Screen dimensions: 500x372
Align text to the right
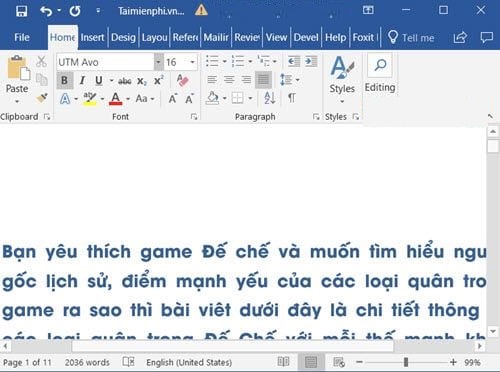point(246,80)
